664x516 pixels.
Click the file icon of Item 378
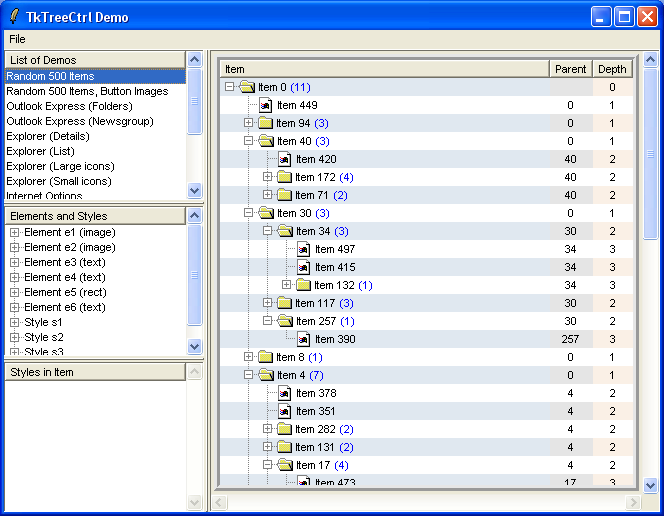coord(285,393)
